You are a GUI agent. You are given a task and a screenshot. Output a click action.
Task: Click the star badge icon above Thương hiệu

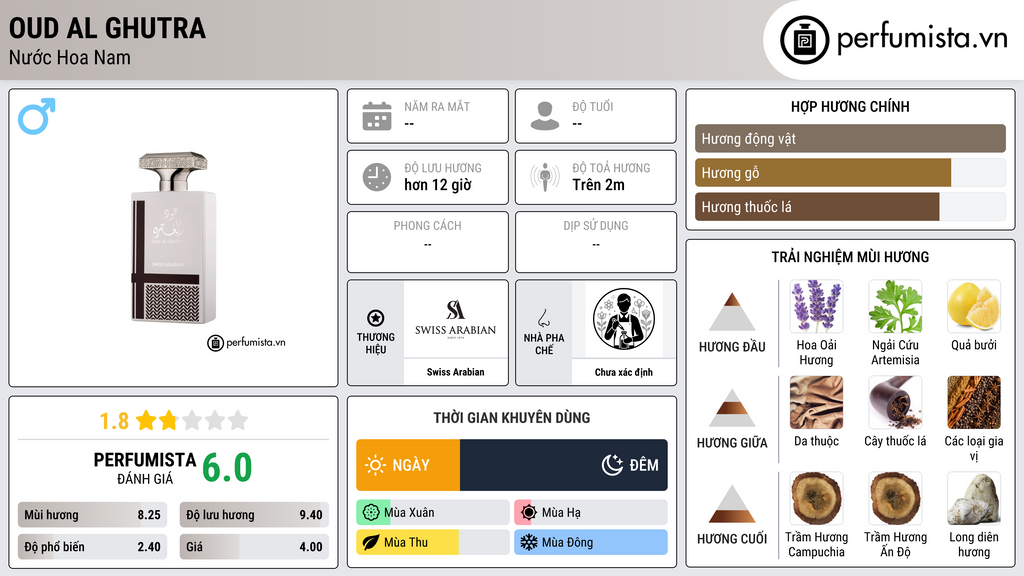(x=376, y=318)
